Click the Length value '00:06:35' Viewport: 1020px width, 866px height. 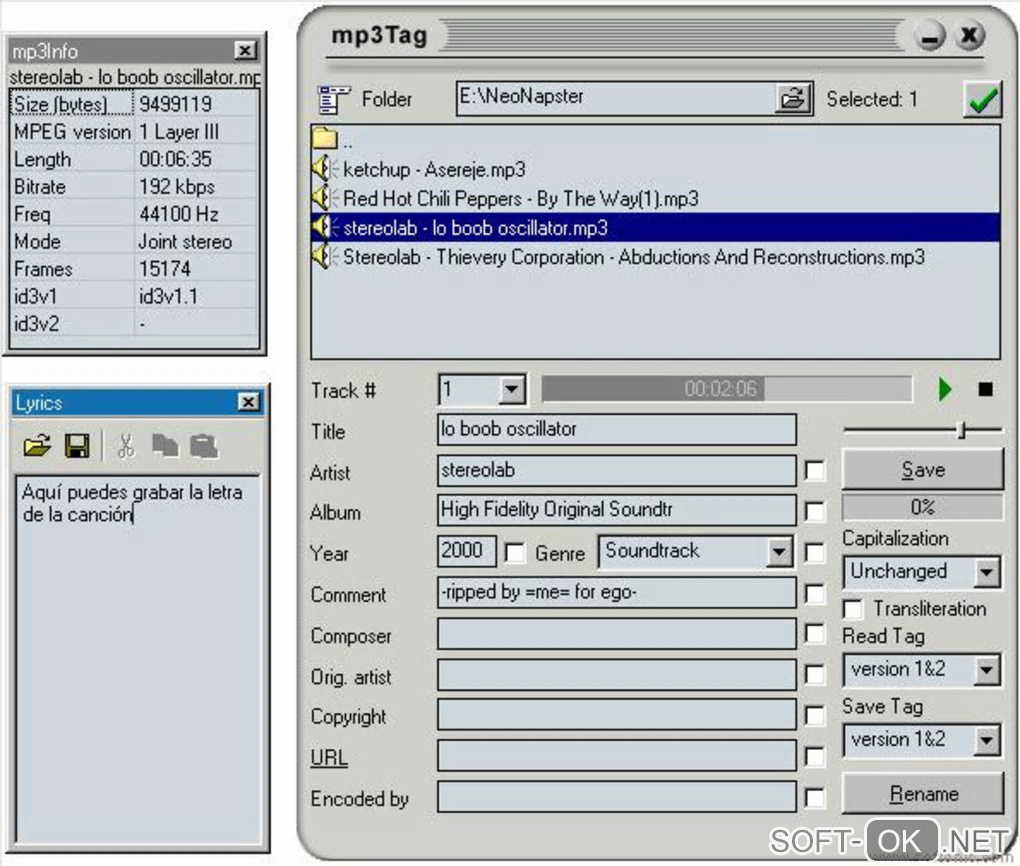175,159
